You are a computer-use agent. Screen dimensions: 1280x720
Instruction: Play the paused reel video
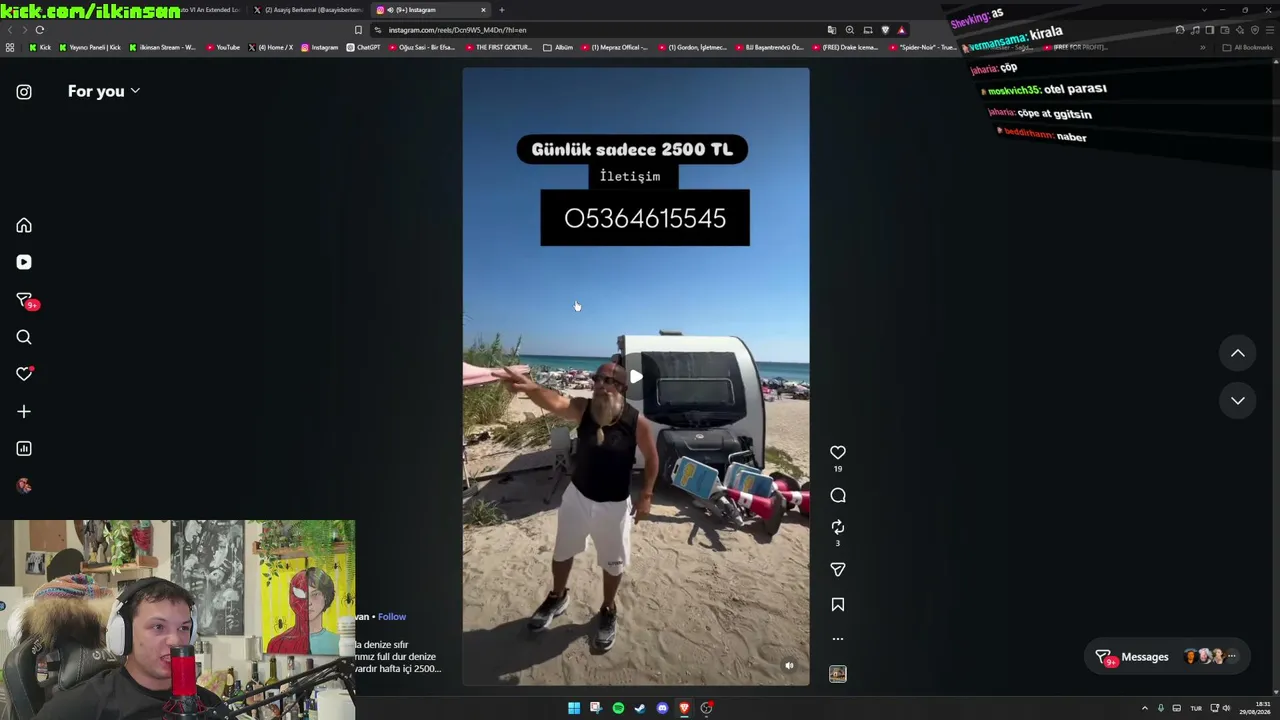click(636, 377)
